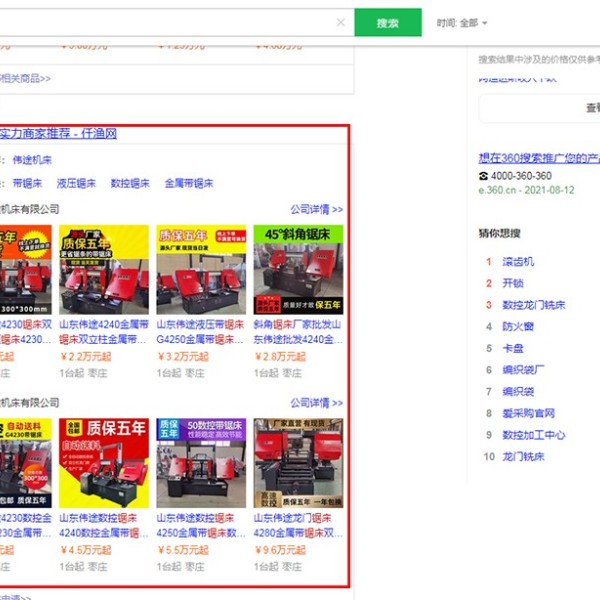
Task: Open the 时间: 全部 time filter dropdown
Action: click(462, 23)
